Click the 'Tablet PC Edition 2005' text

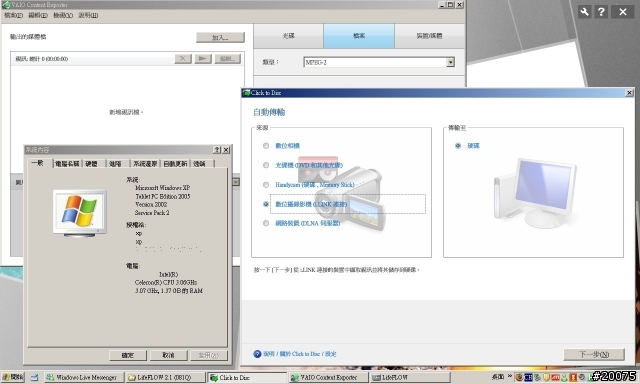[x=162, y=196]
